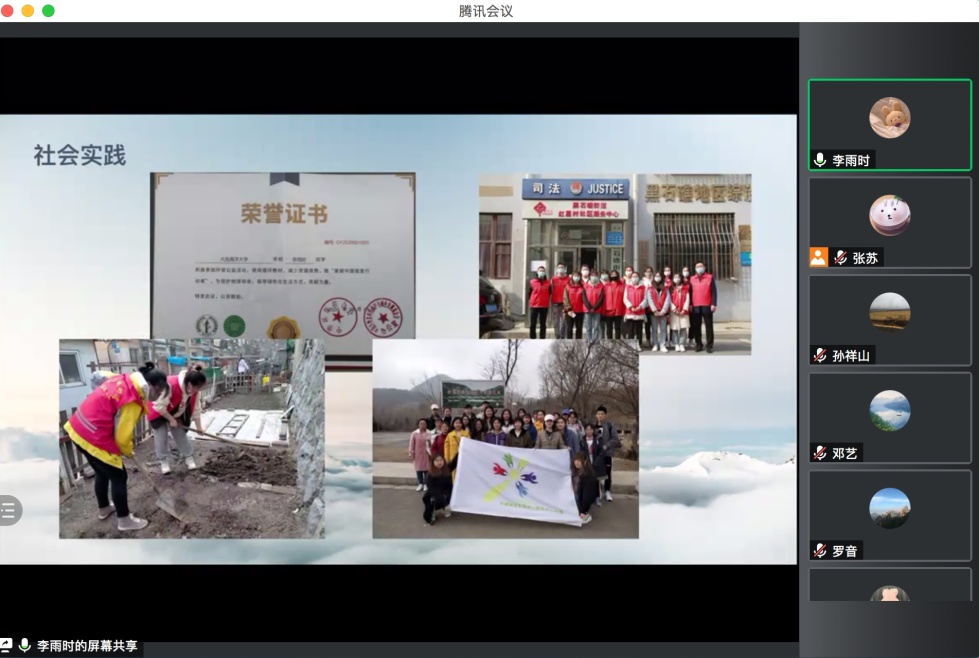Click the list icon on the slide's left edge
Viewport: 979px width, 658px height.
pyautogui.click(x=8, y=510)
